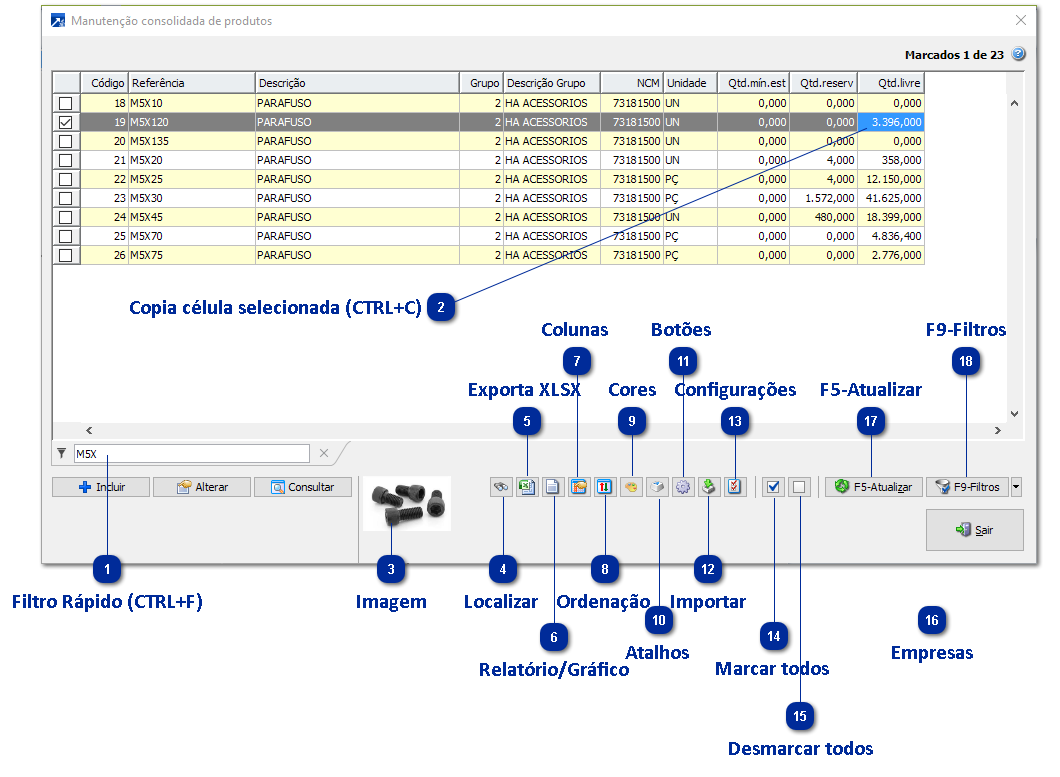Click the Ordenação sort icon
This screenshot has width=1060, height=777.
click(x=604, y=487)
